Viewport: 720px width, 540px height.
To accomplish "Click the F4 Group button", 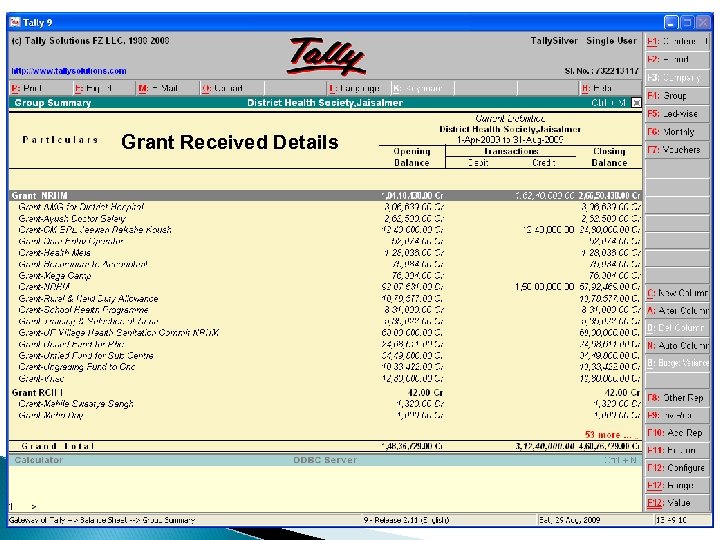I will coord(677,96).
